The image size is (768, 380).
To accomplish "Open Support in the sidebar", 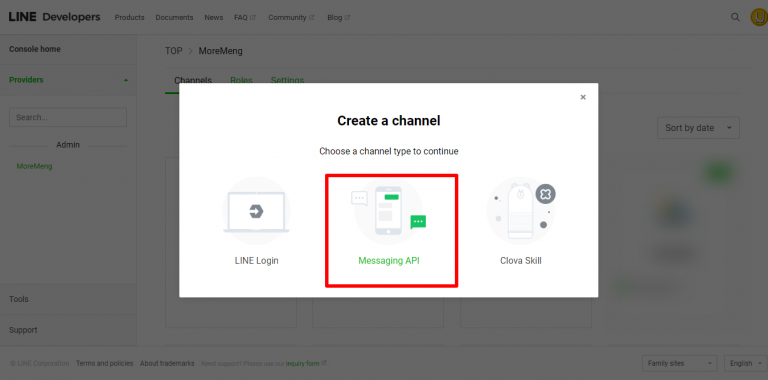I will point(23,330).
